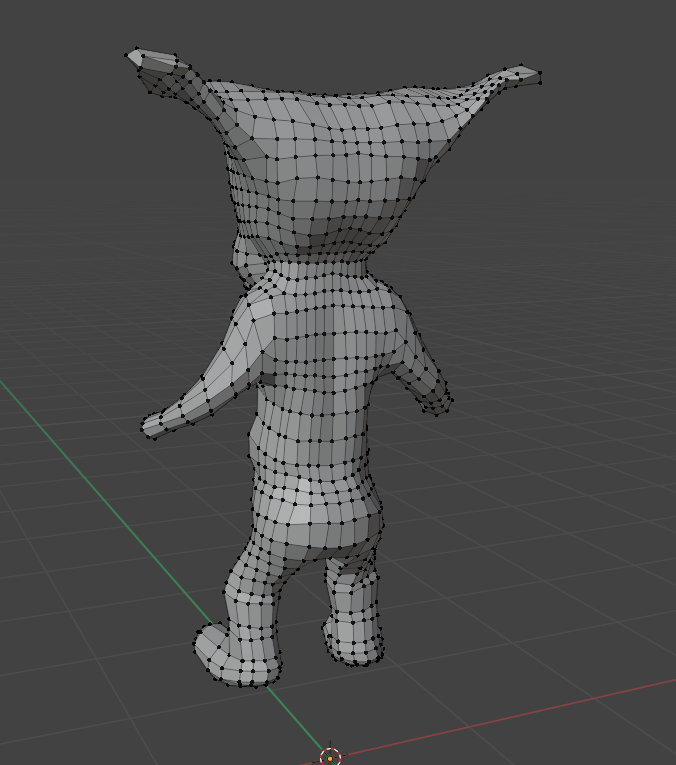Select the hand of the character's right arm
The height and width of the screenshot is (765, 676).
[437, 403]
